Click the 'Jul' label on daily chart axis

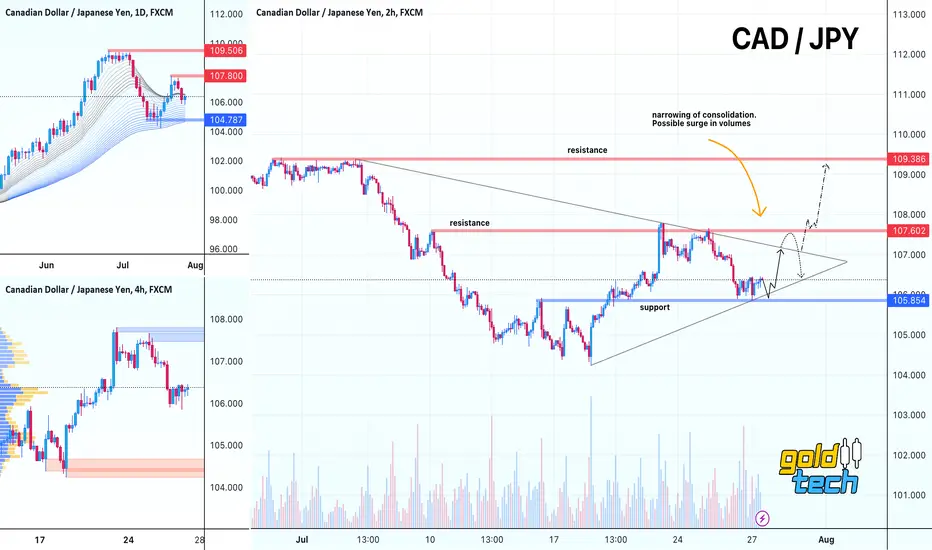coord(122,265)
